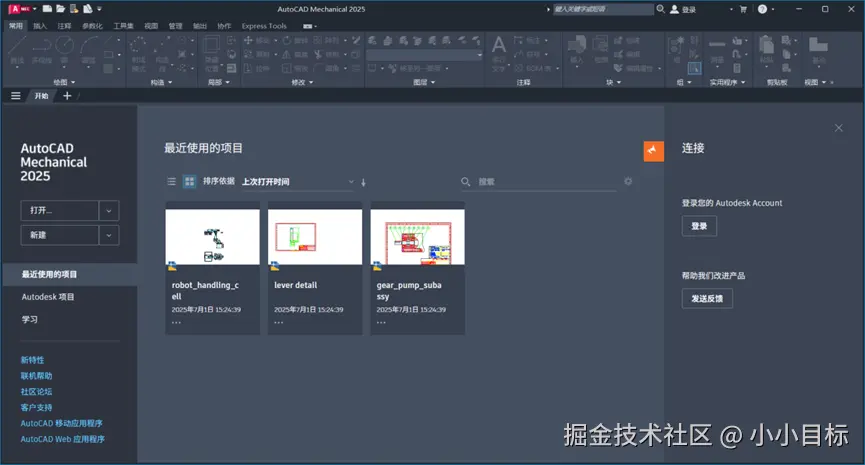Open the 上次打开时间 sort dropdown
The image size is (865, 465).
(298, 182)
